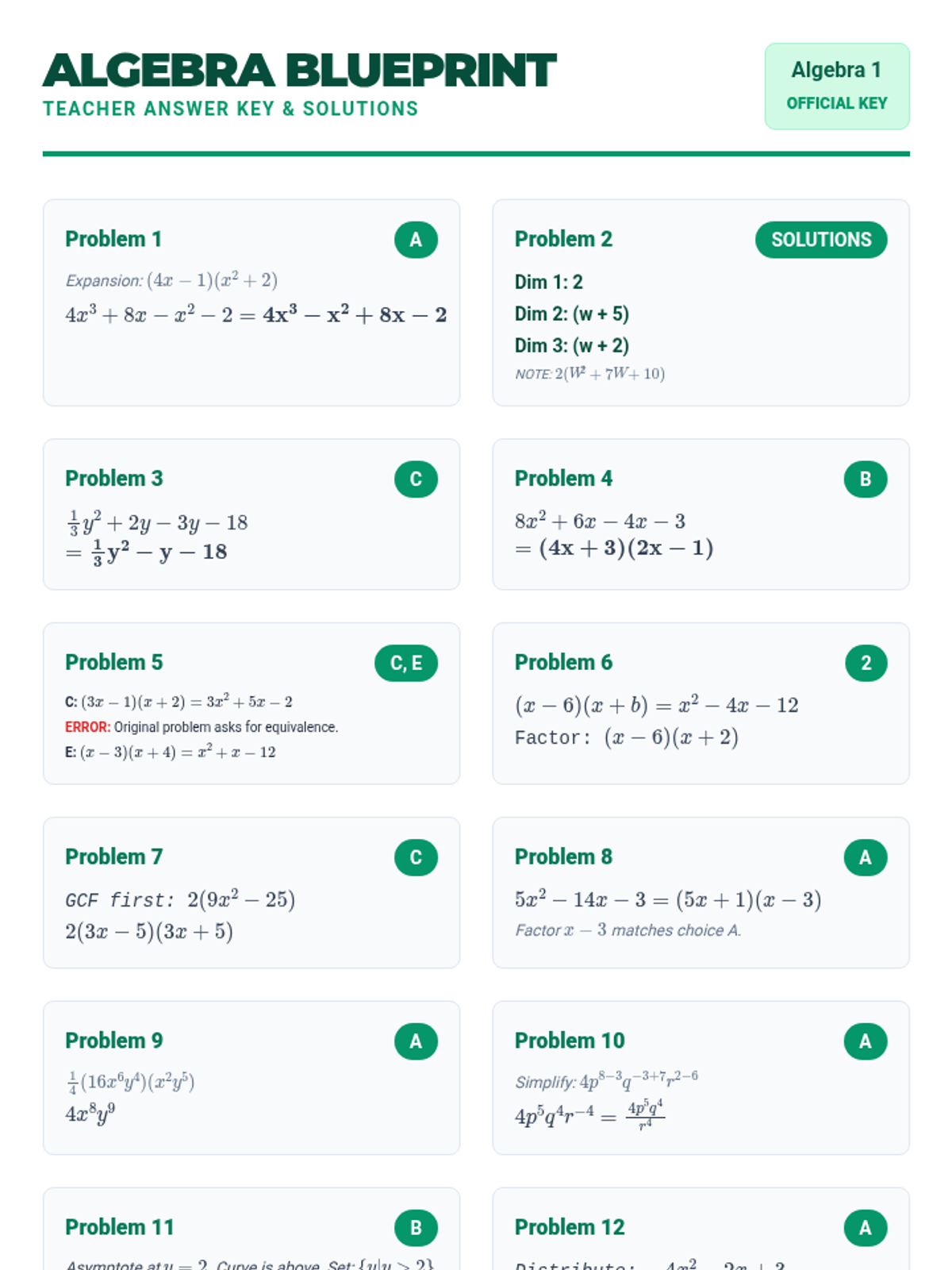Click Problem 10 answer badge A

pos(865,1041)
